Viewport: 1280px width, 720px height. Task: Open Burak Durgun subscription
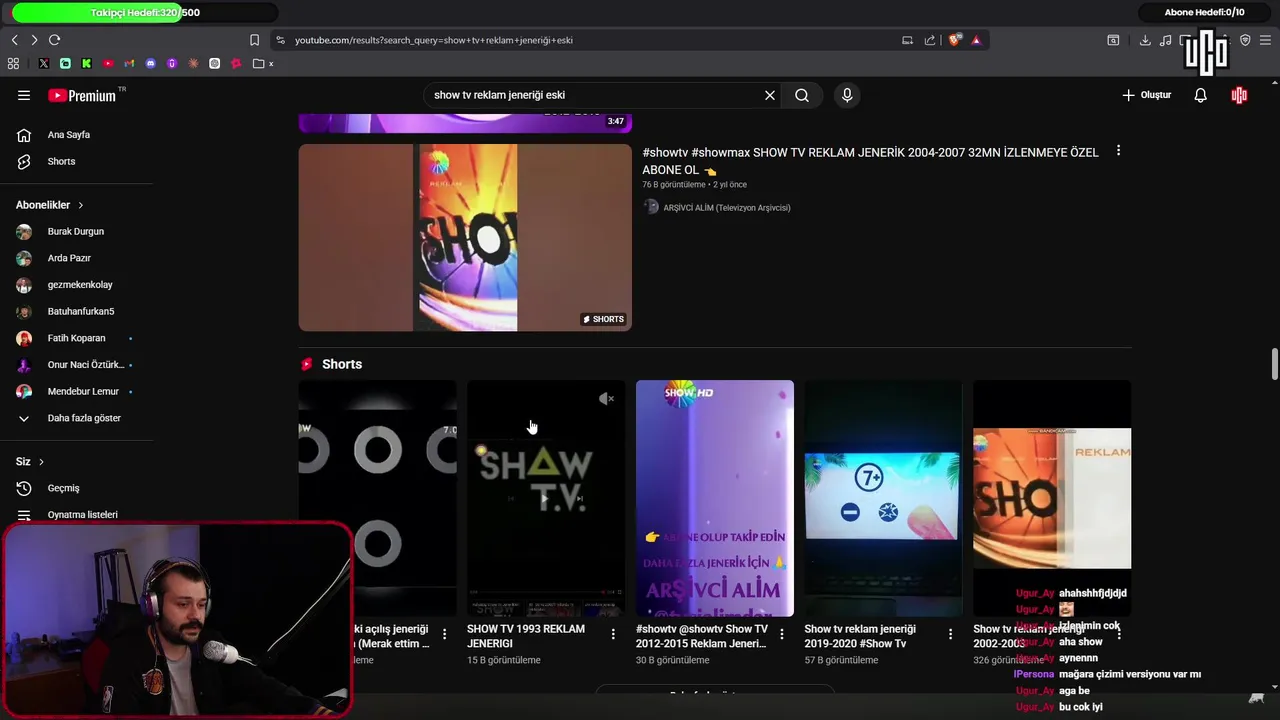pyautogui.click(x=76, y=231)
